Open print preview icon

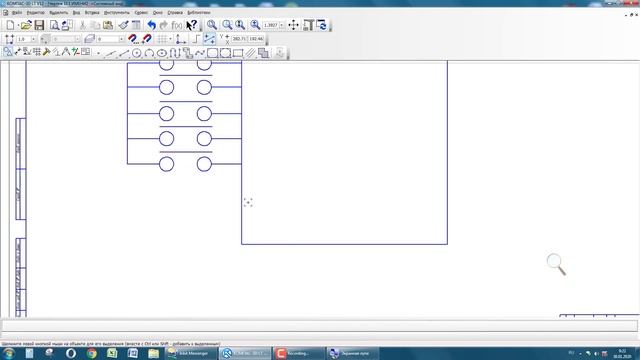click(x=54, y=25)
